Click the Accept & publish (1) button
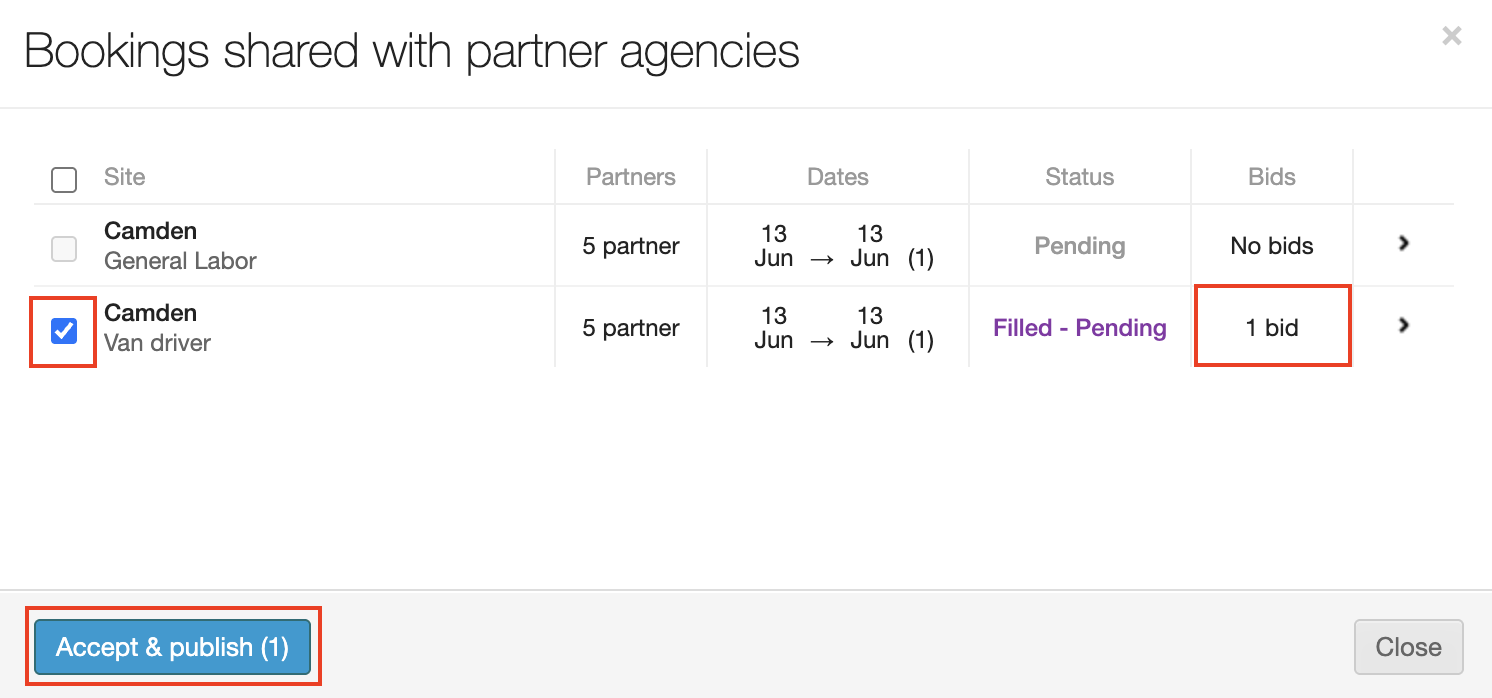 (172, 647)
